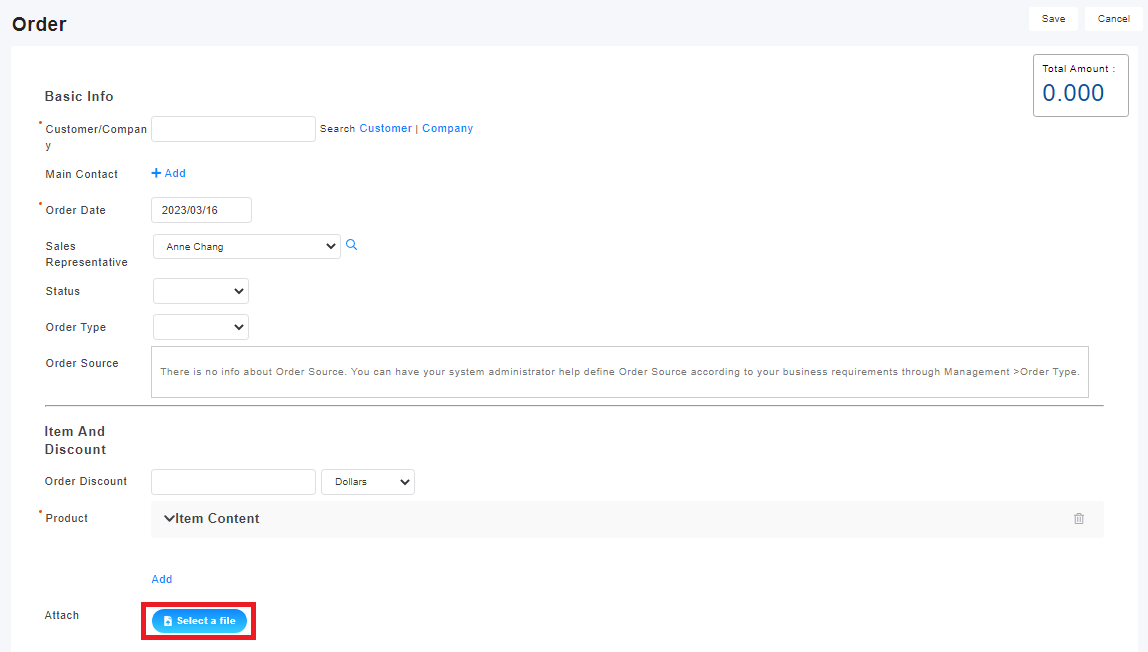Delete Item Content row with trash icon
Viewport: 1148px width, 652px height.
(x=1078, y=519)
